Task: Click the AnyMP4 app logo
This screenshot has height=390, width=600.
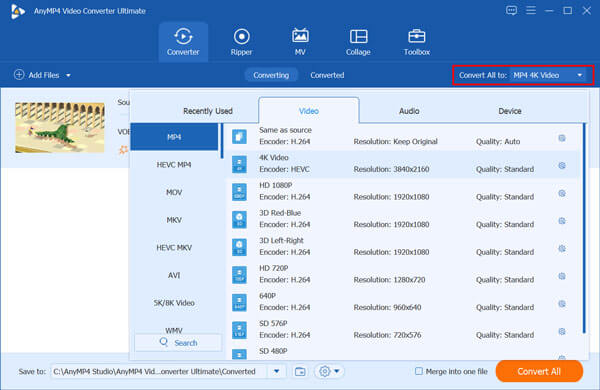Action: [17, 11]
